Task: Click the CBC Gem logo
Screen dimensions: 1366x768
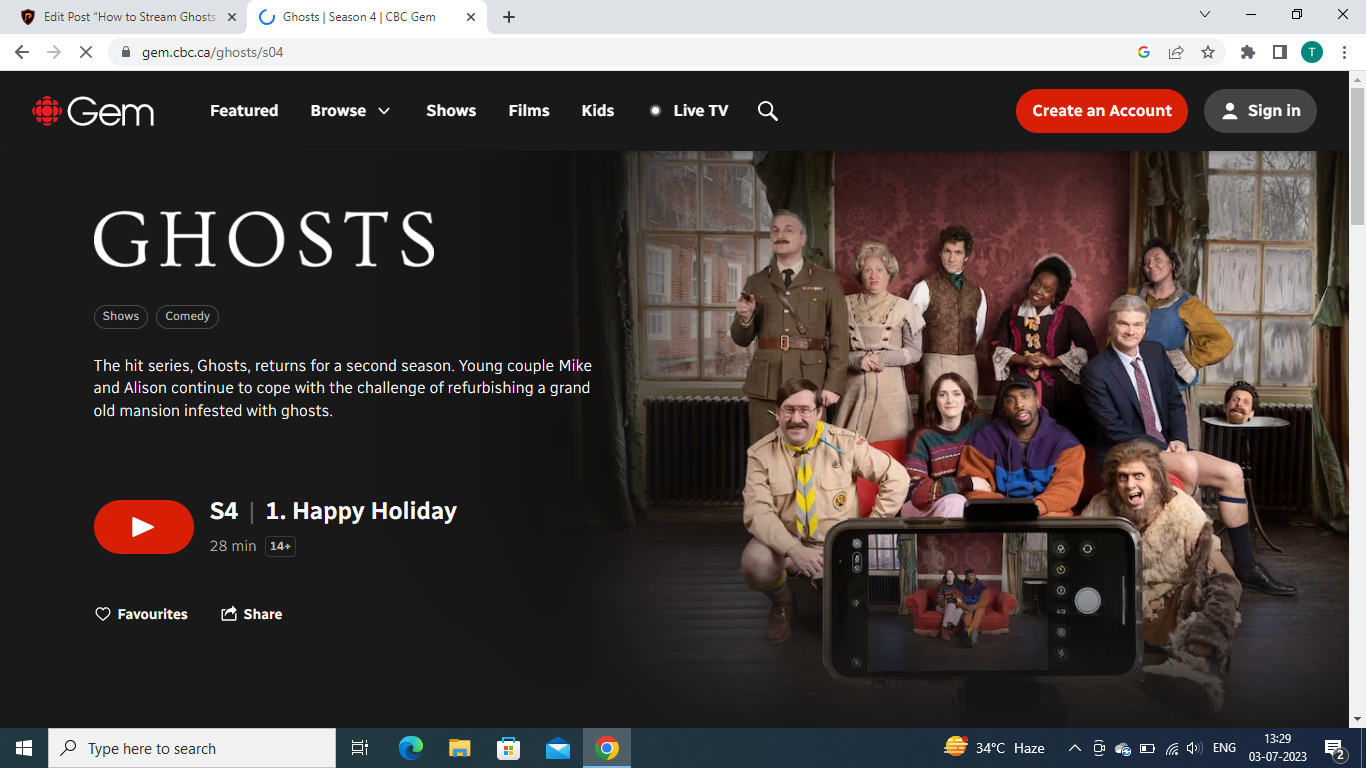Action: (93, 111)
